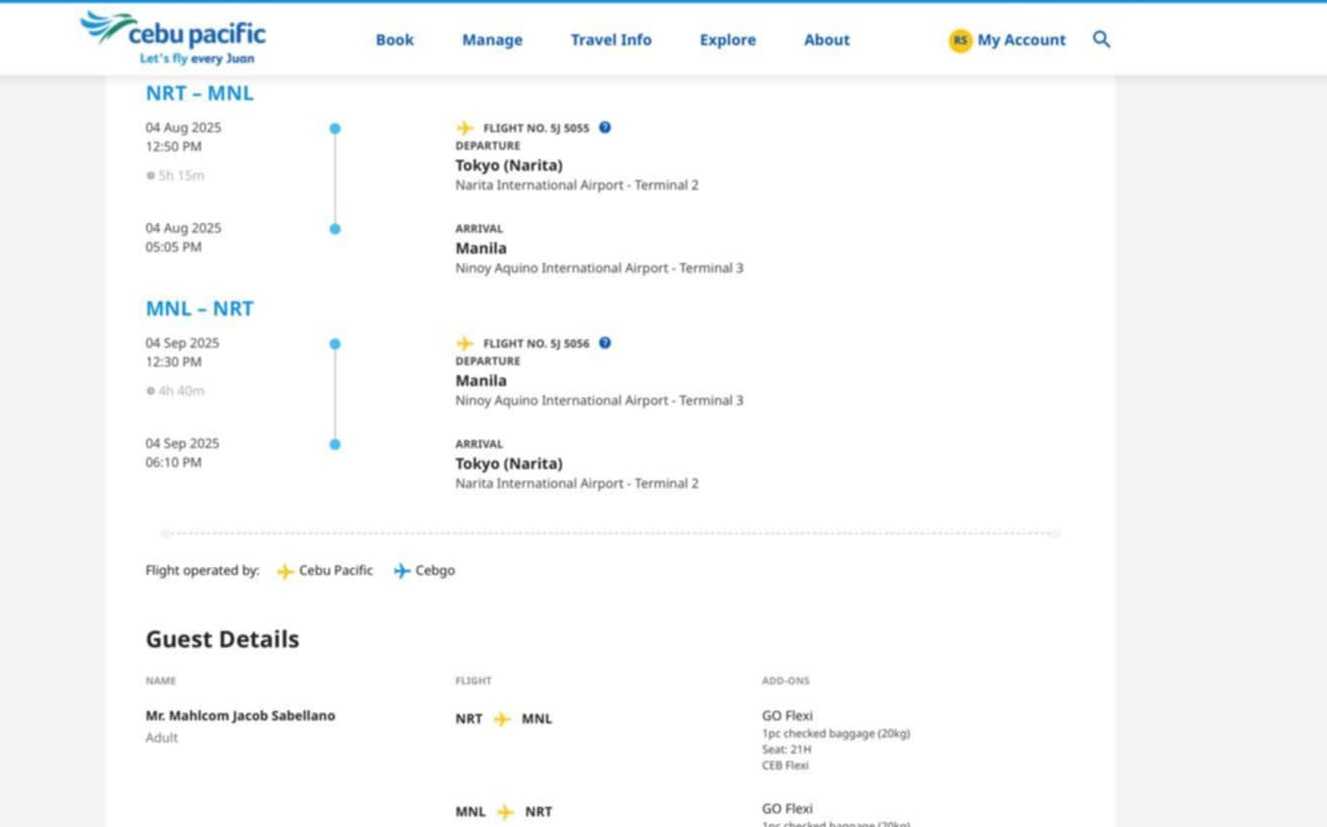This screenshot has width=1327, height=827.
Task: Click the yellow Cebu Pacific operator icon
Action: click(x=285, y=571)
